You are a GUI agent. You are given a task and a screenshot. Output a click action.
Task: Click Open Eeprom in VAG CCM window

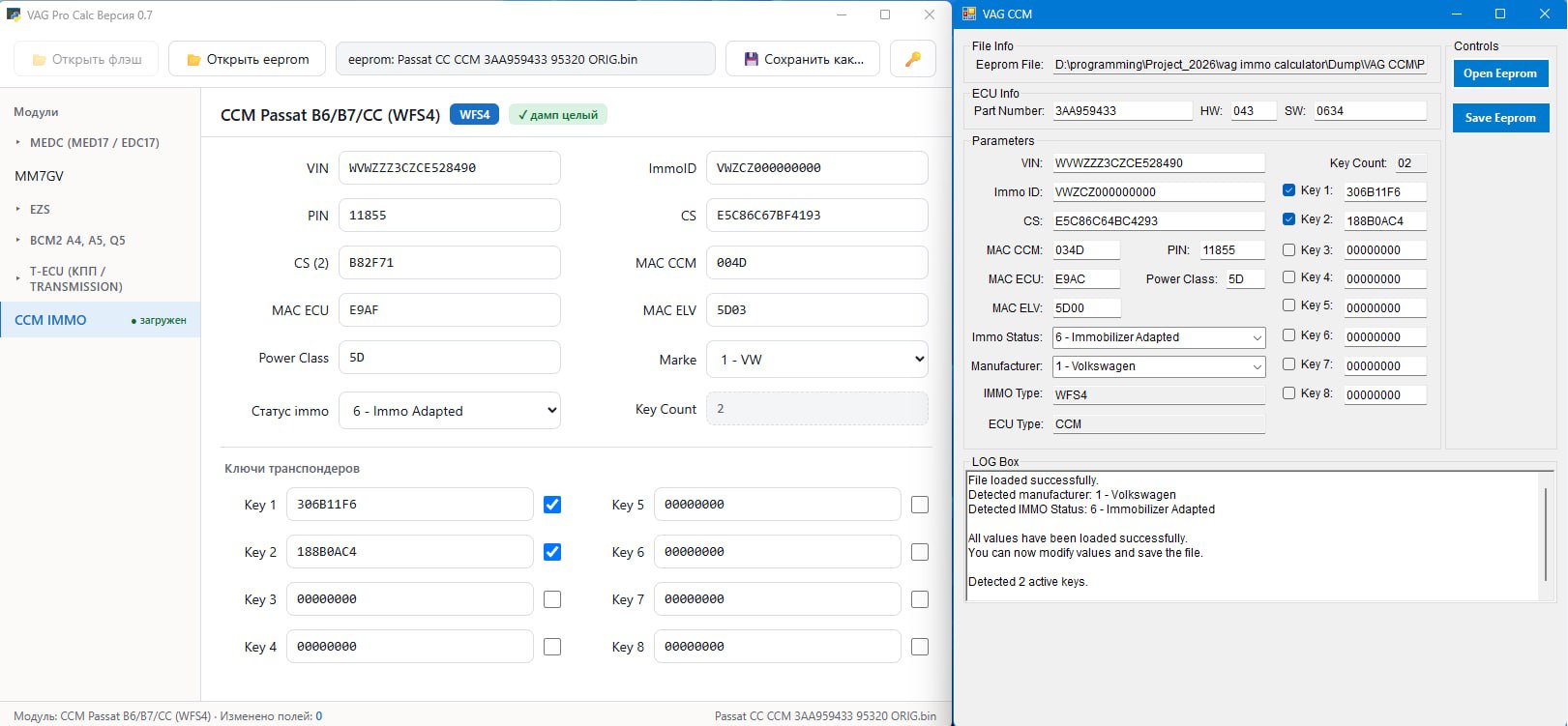tap(1500, 73)
